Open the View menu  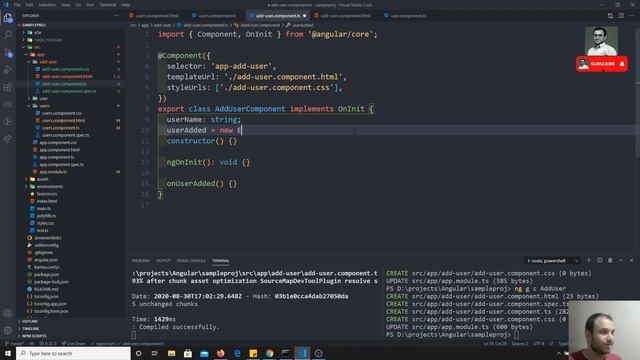pos(65,5)
